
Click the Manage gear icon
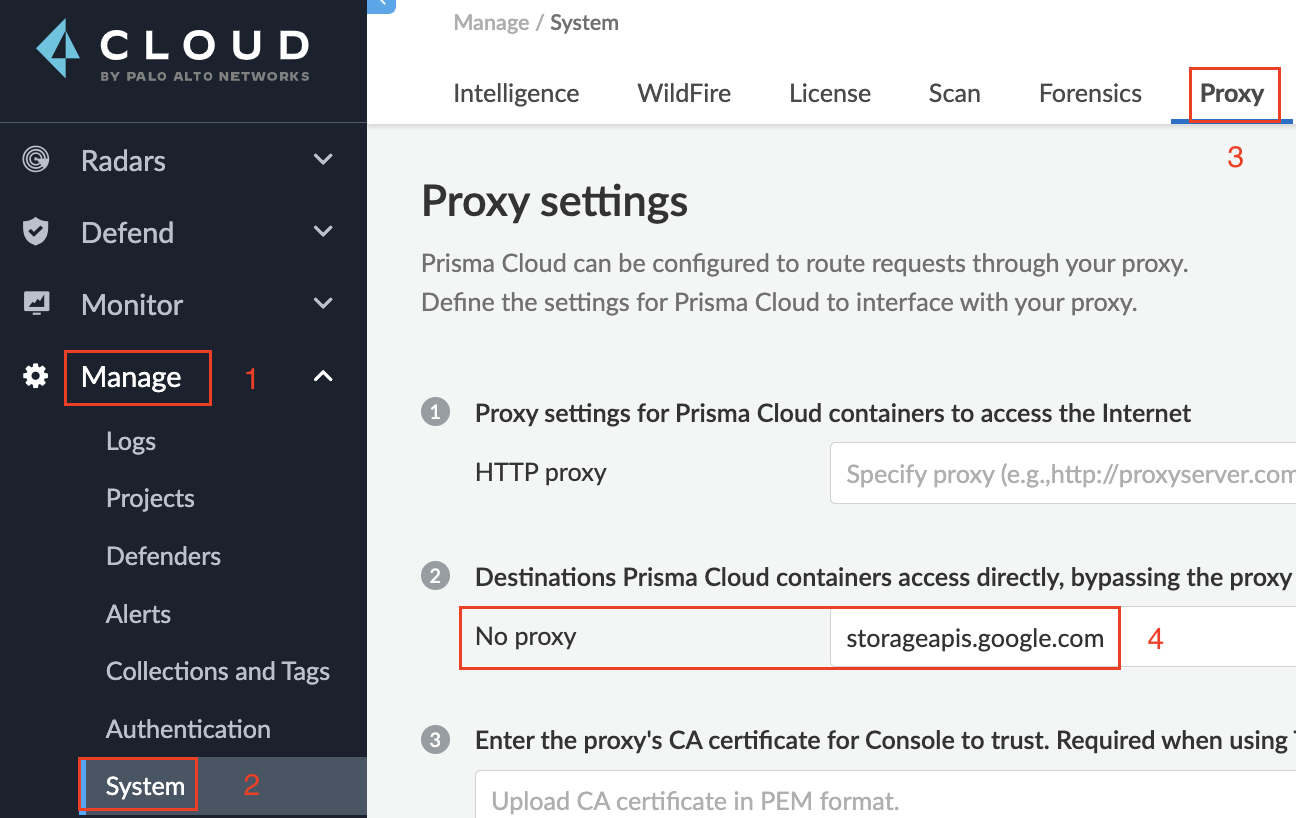36,376
